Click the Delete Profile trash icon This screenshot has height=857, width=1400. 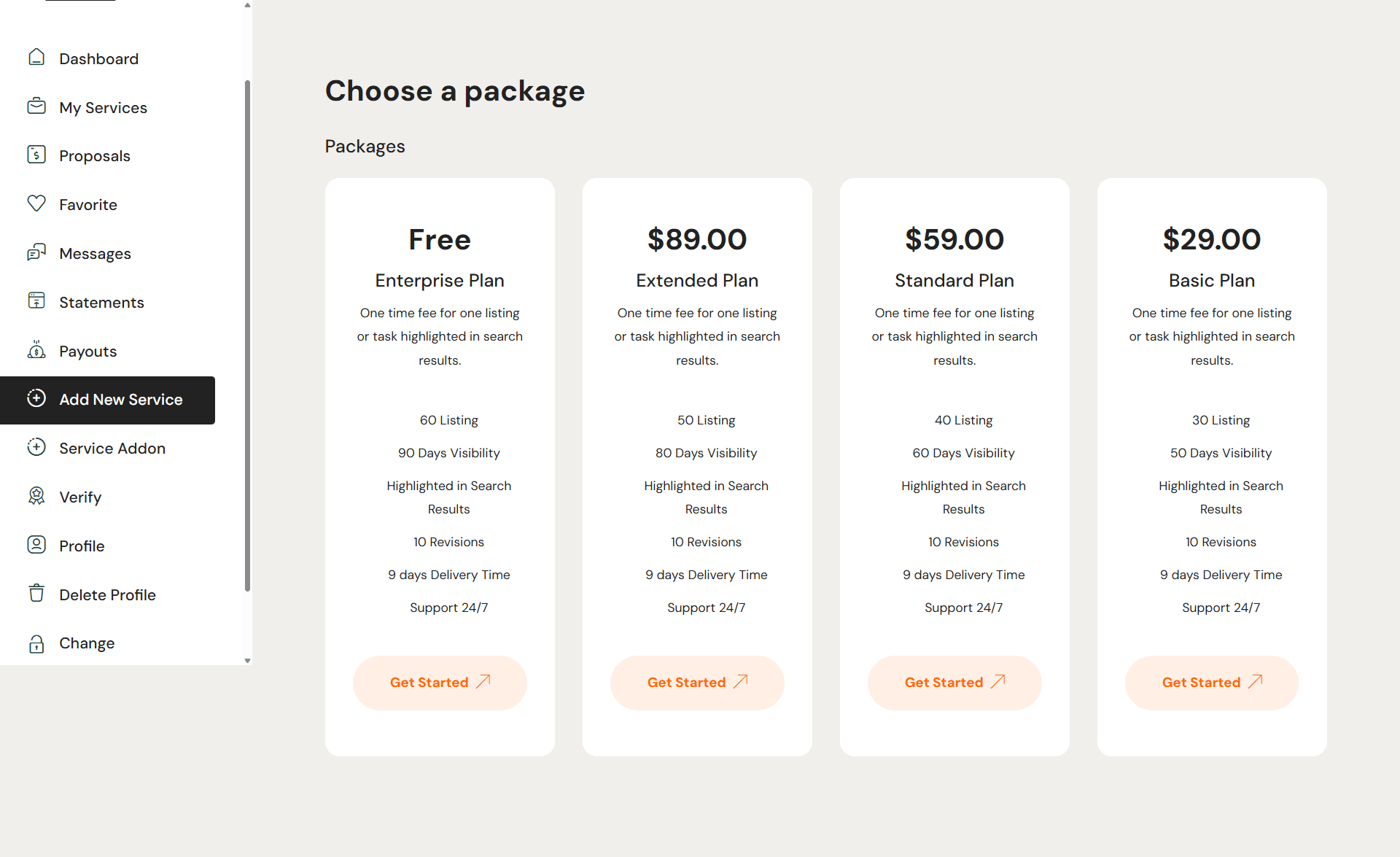coord(36,594)
